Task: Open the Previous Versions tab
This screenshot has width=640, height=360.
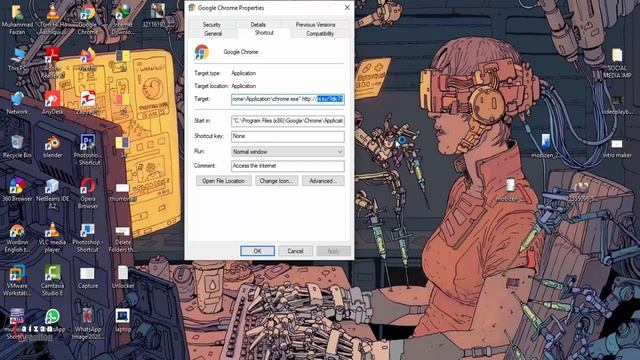Action: tap(315, 24)
